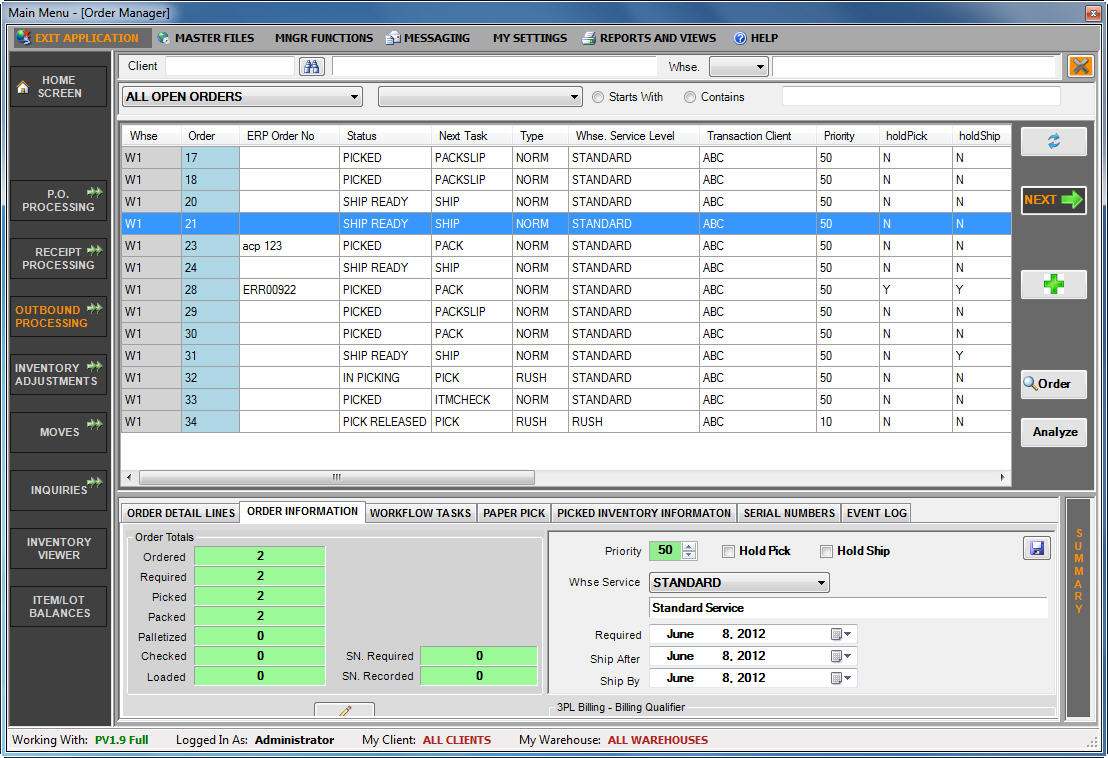Click the green plus icon to add order
The image size is (1108, 758).
(x=1053, y=284)
